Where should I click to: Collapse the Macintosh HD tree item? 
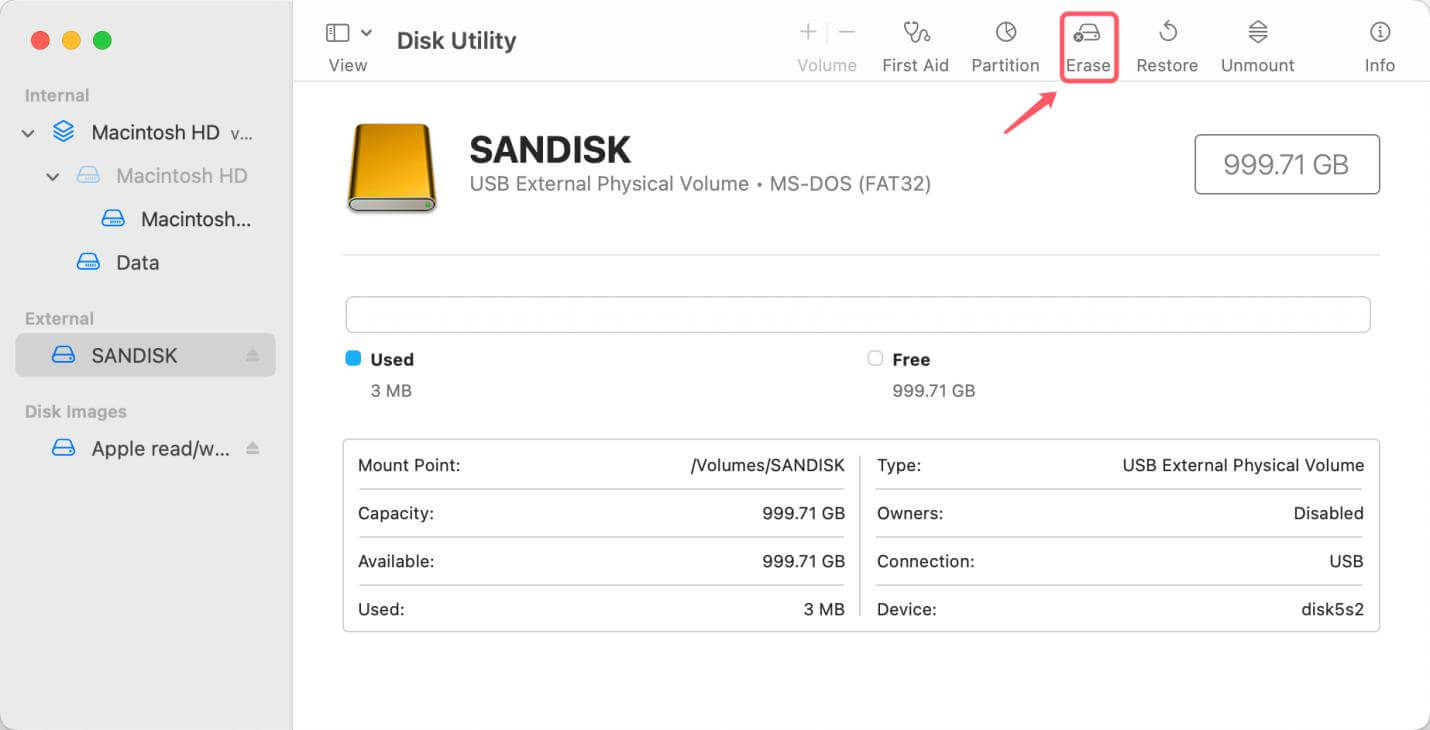click(x=27, y=132)
